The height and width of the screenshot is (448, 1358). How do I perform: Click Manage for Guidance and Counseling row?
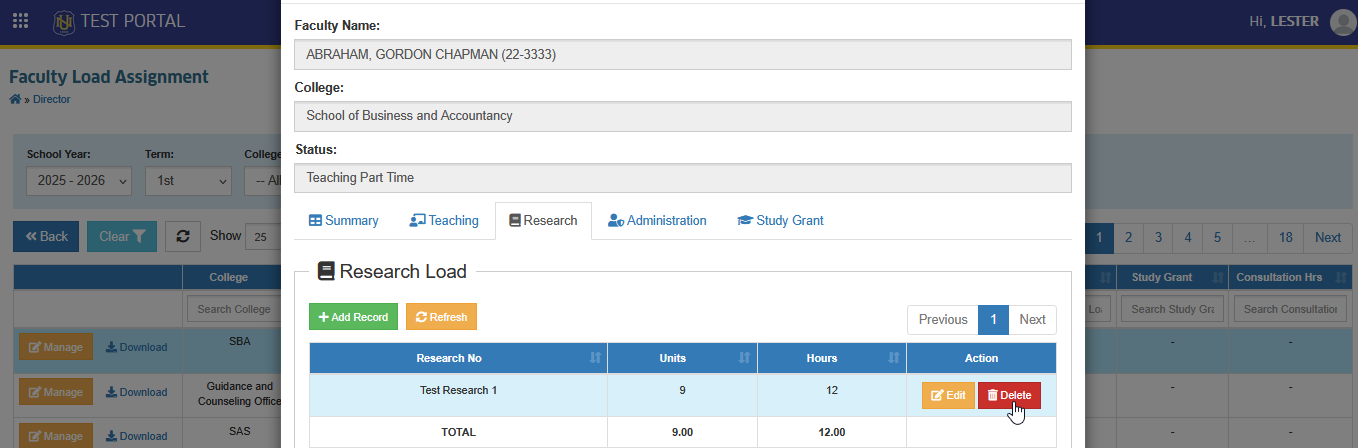[x=56, y=392]
